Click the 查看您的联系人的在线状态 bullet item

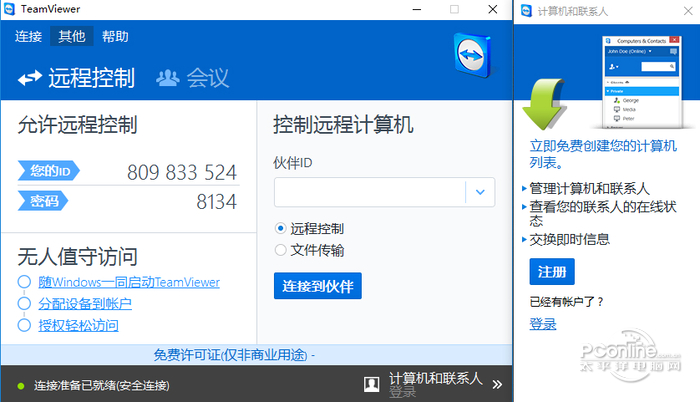[x=603, y=214]
